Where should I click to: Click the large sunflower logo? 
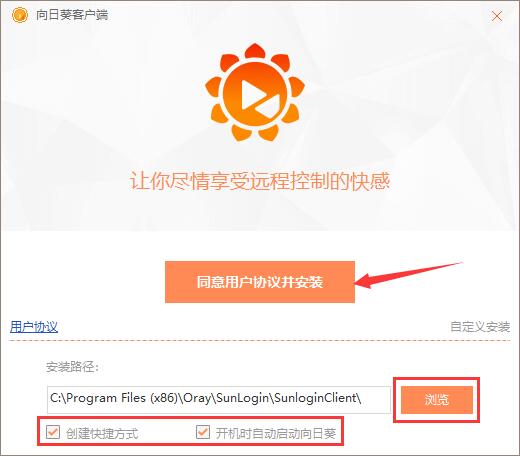(x=255, y=92)
